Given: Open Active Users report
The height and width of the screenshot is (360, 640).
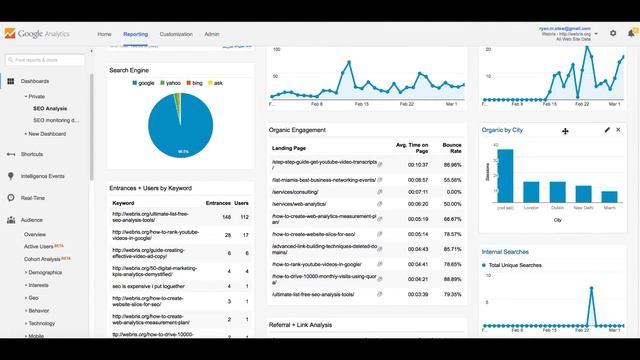Looking at the screenshot, I should pos(38,247).
